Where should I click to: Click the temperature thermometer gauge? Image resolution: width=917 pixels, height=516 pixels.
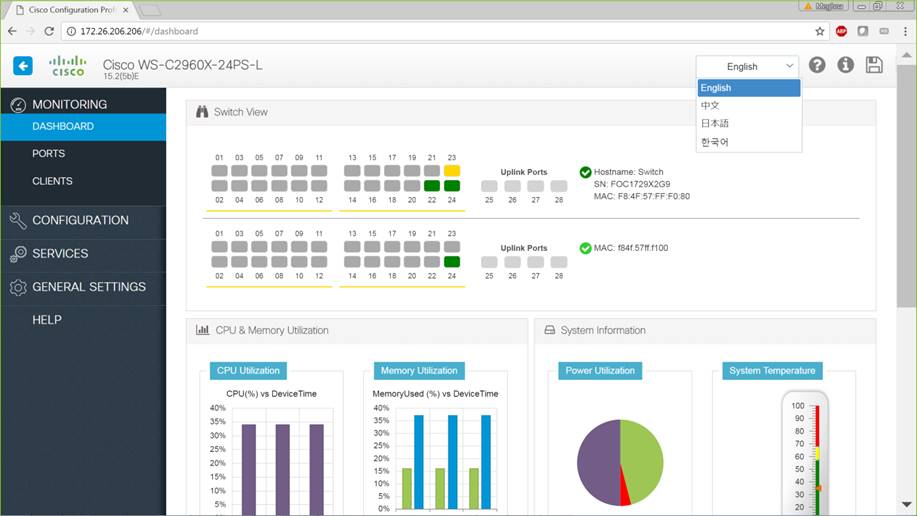pos(805,453)
